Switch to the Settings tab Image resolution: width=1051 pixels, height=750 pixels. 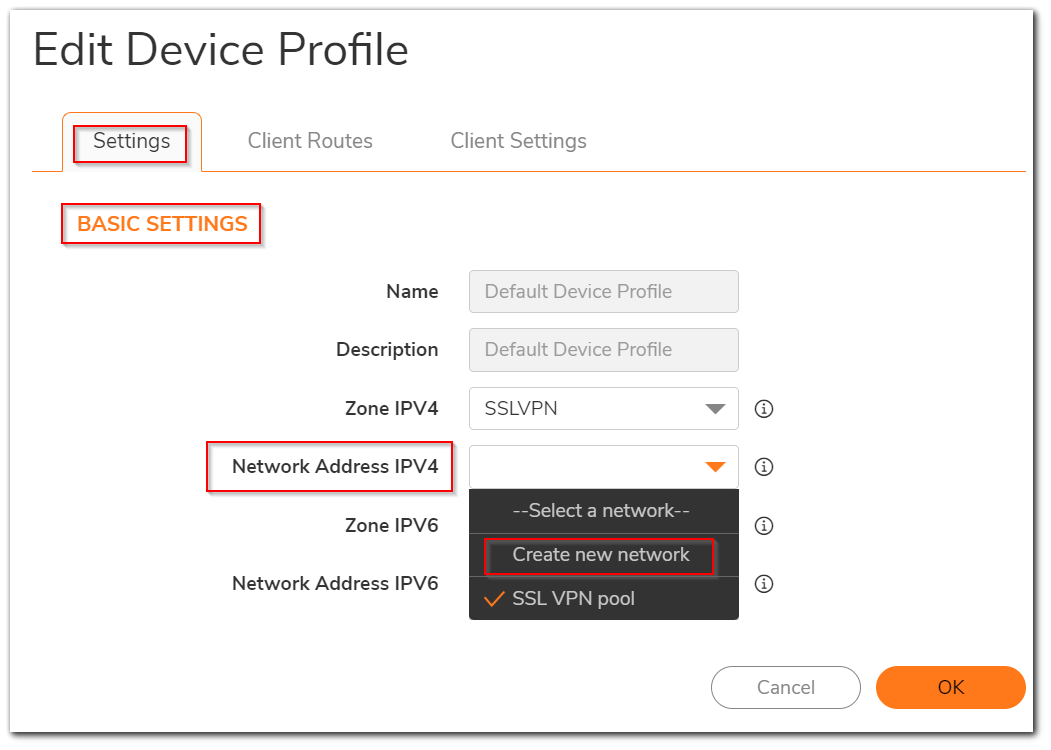(x=131, y=142)
